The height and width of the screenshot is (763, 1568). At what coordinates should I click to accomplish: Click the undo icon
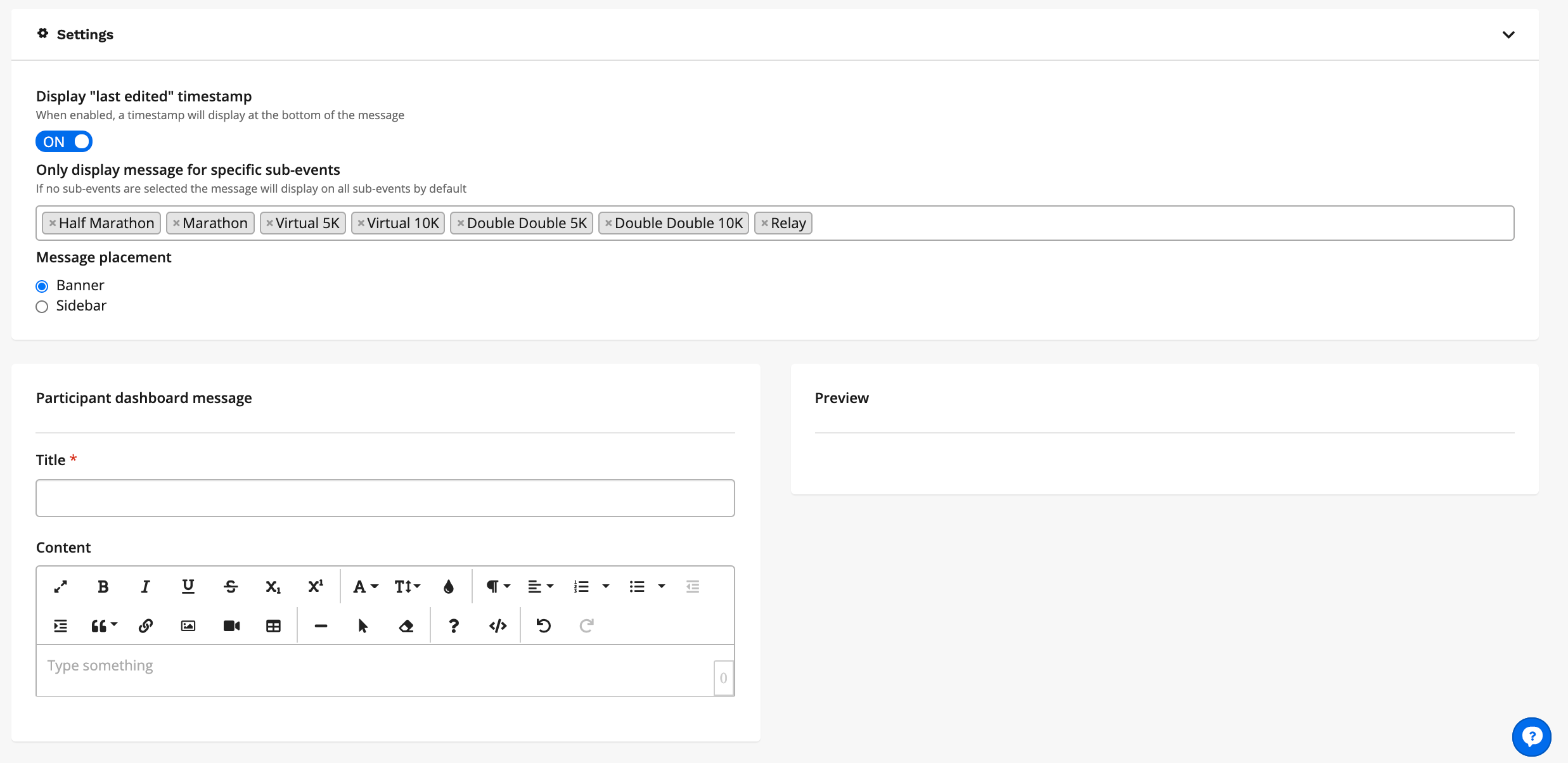543,626
